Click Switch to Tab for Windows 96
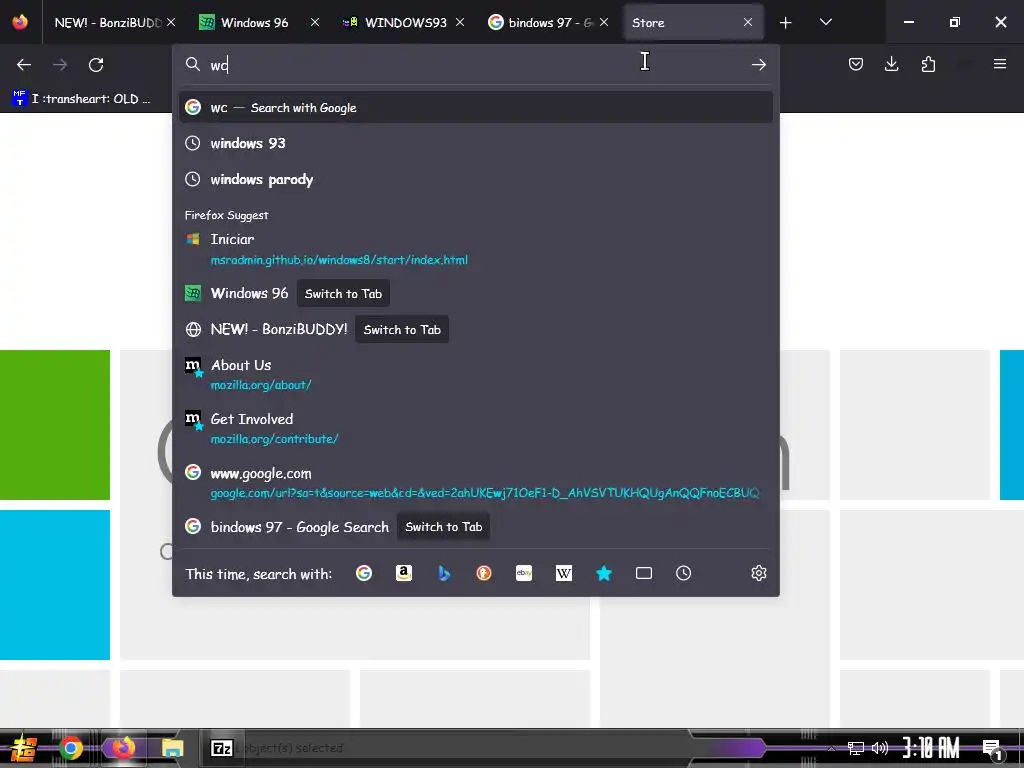This screenshot has height=768, width=1024. tap(343, 294)
